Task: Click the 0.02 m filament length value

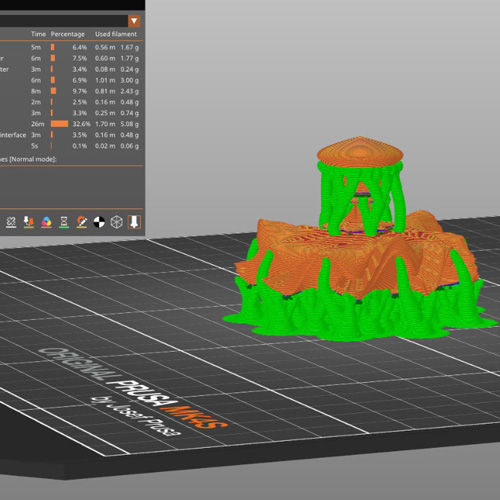Action: pos(105,146)
